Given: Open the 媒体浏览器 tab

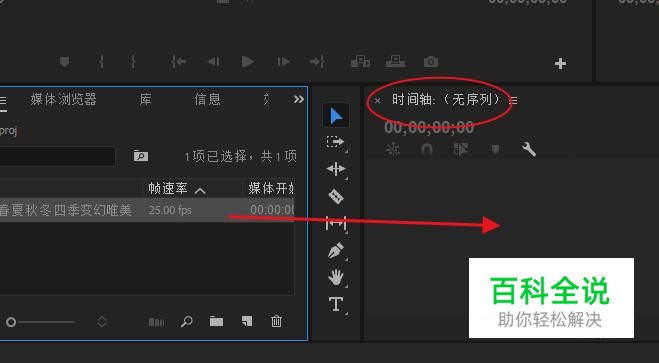Looking at the screenshot, I should coord(63,100).
